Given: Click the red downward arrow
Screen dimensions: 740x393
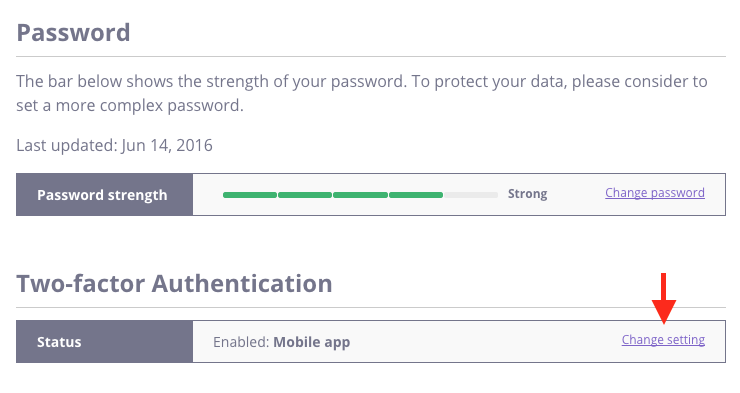Looking at the screenshot, I should (x=664, y=298).
